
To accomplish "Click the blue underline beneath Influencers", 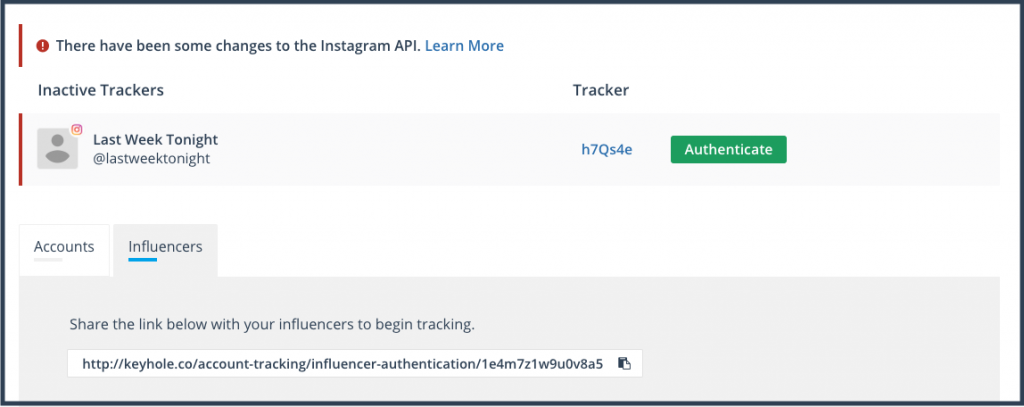I will click(142, 260).
